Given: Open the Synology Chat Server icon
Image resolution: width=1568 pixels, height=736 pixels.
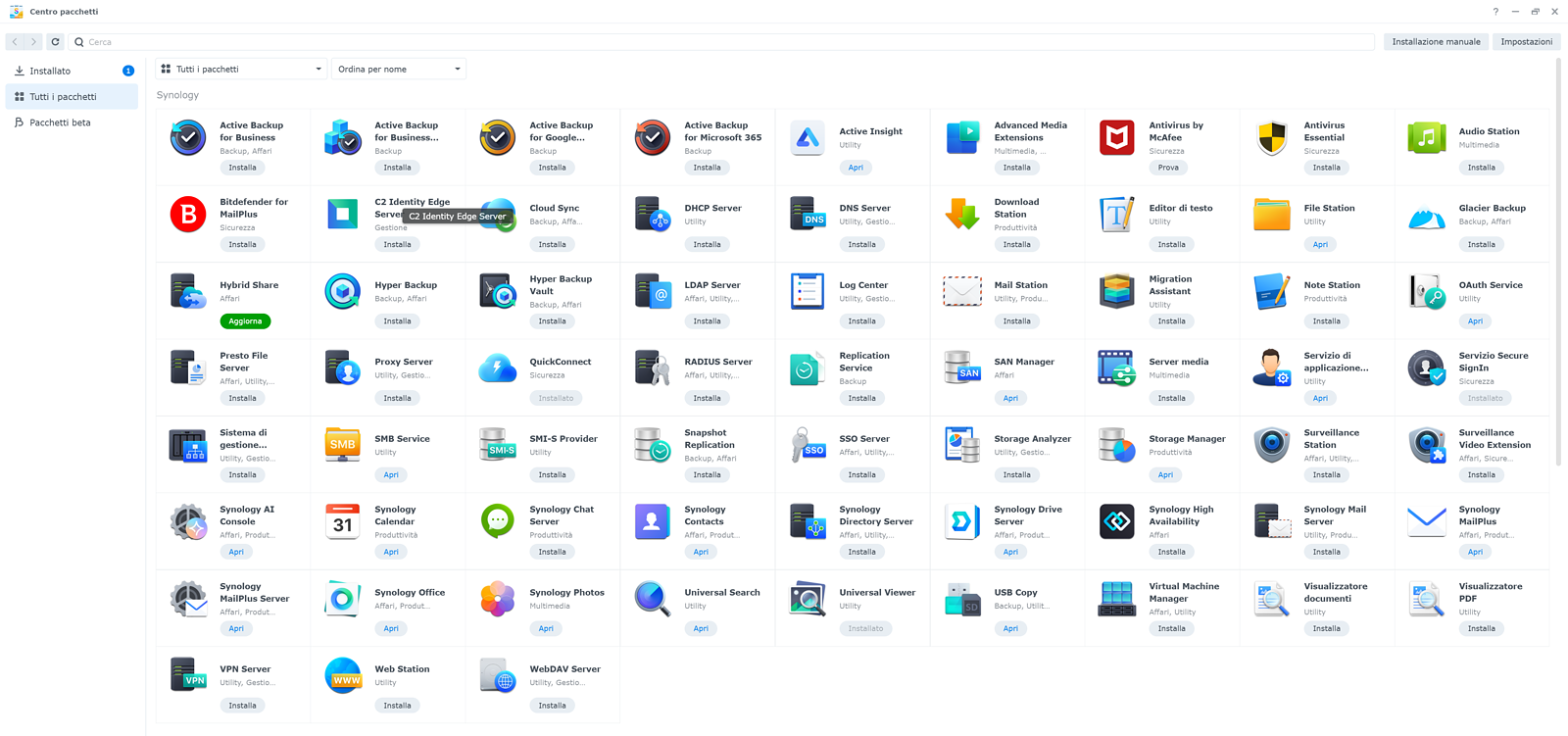Looking at the screenshot, I should [498, 522].
